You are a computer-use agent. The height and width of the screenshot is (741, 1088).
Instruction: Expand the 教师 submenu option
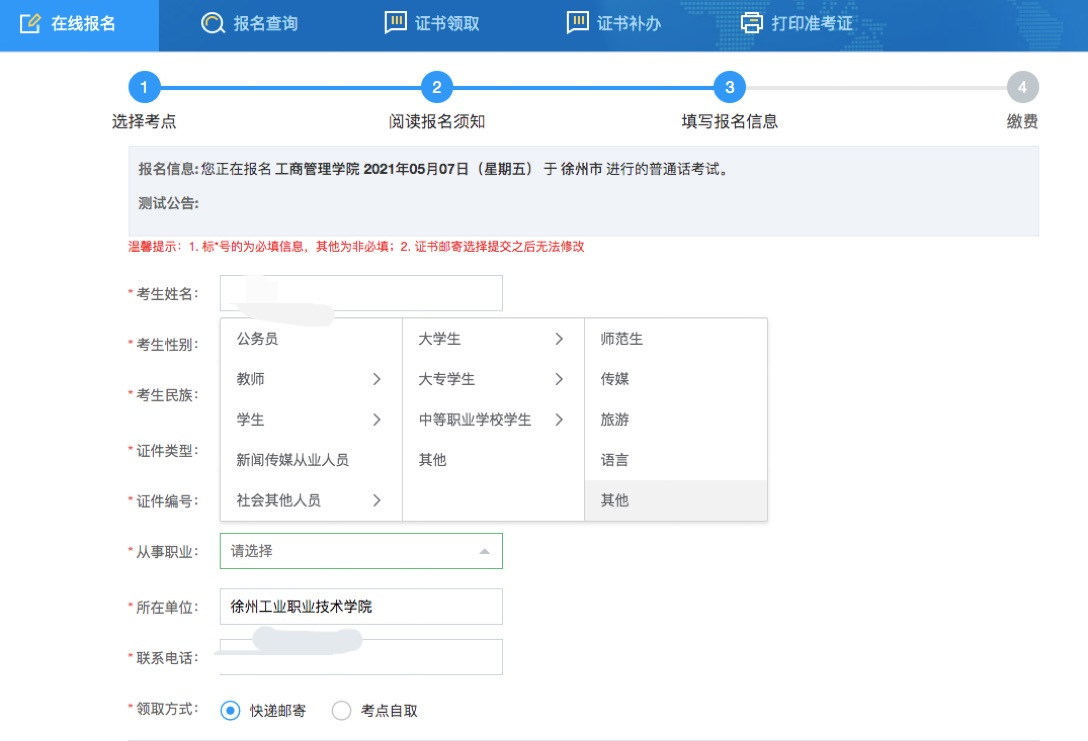click(310, 379)
